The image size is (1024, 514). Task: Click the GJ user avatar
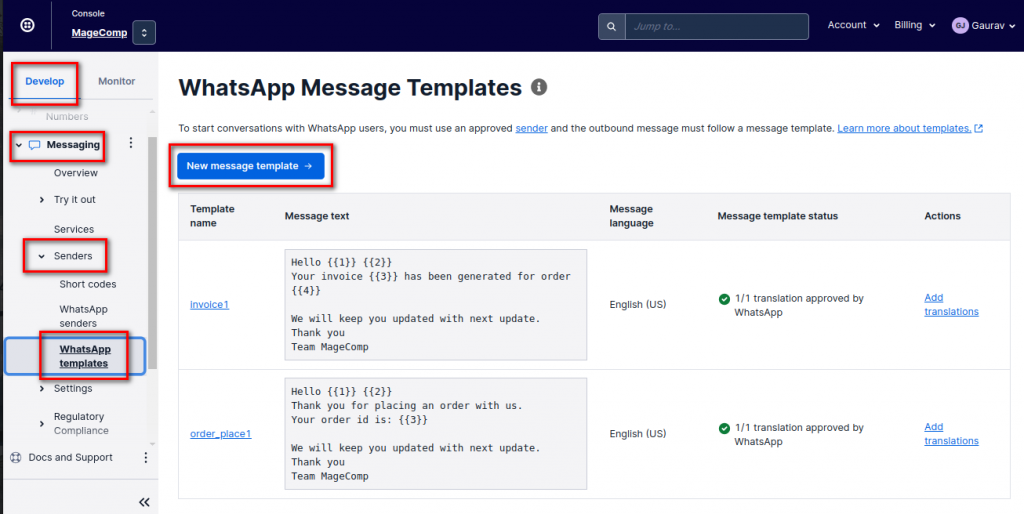coord(960,26)
